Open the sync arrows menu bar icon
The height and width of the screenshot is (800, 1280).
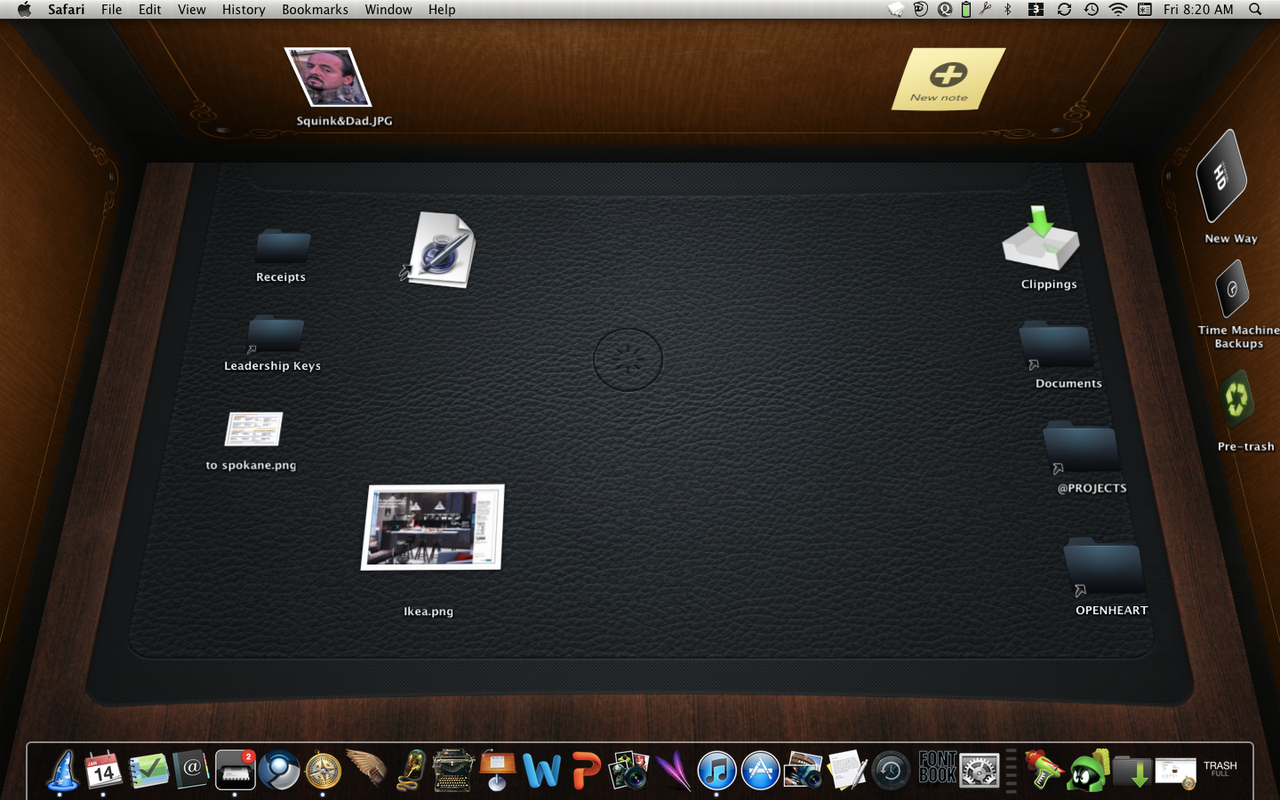(1064, 9)
